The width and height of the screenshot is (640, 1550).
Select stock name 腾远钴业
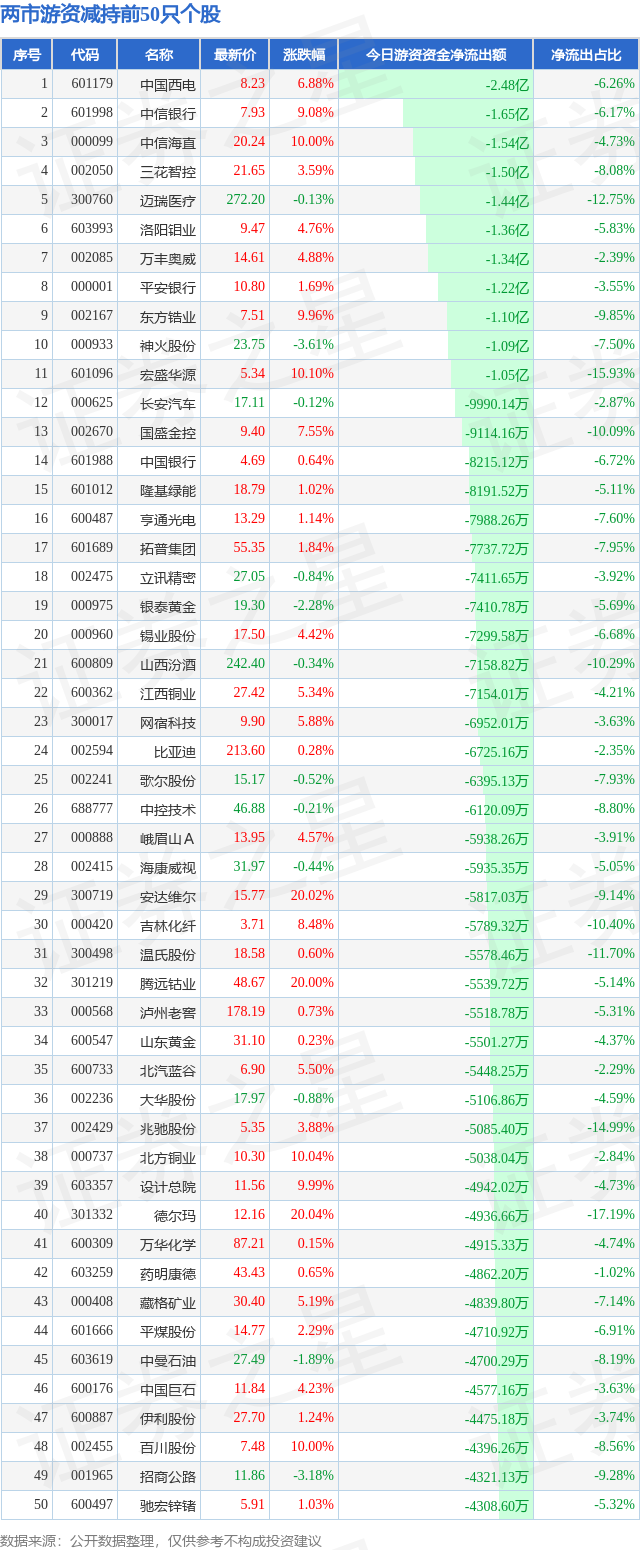pos(168,984)
